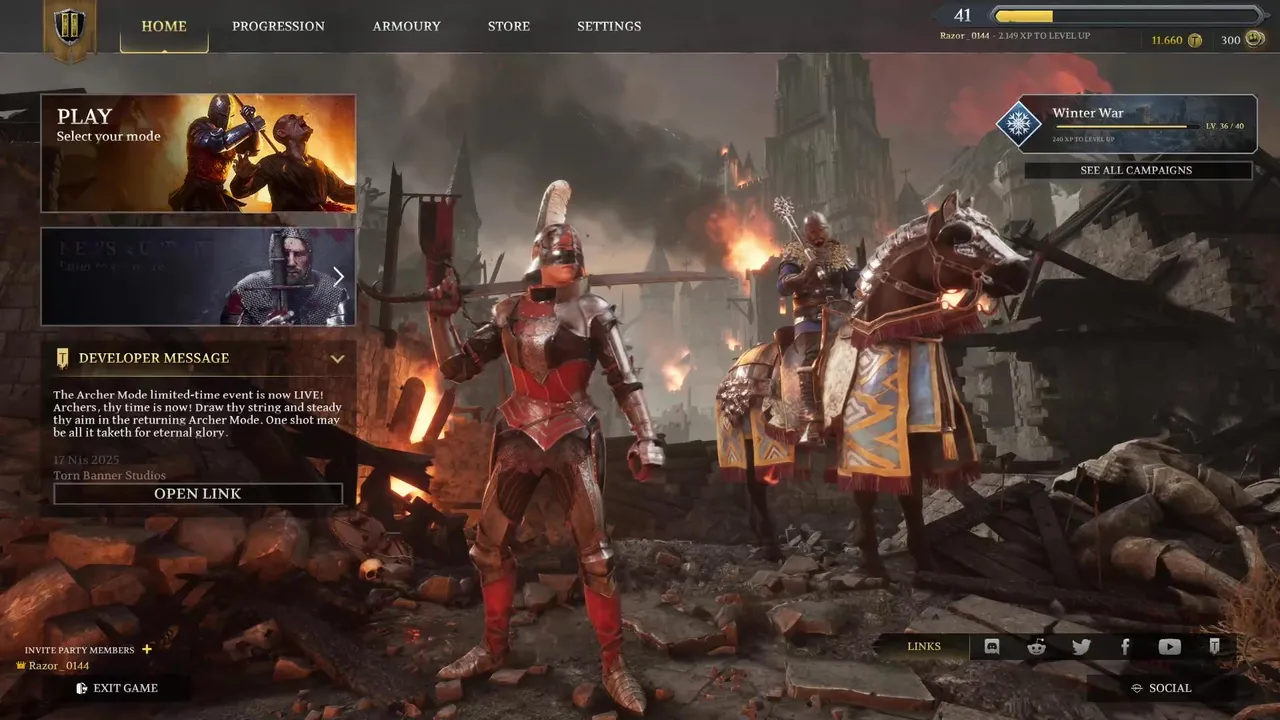Click the exit door icon

(82, 688)
